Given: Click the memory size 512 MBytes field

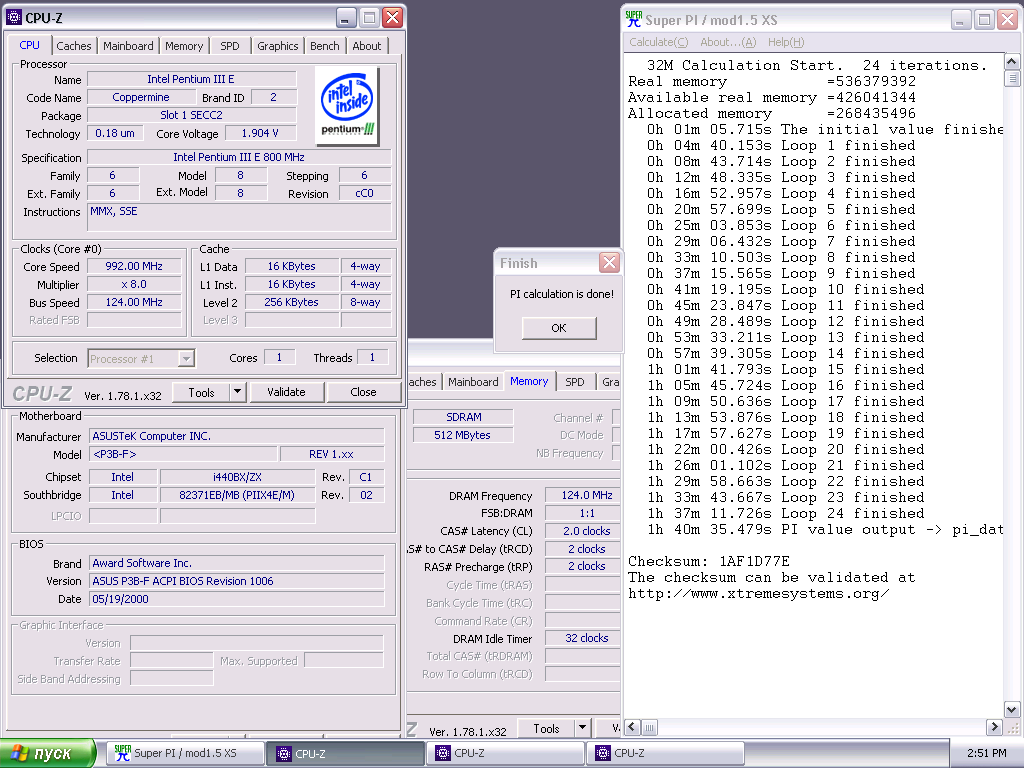Looking at the screenshot, I should click(x=462, y=435).
